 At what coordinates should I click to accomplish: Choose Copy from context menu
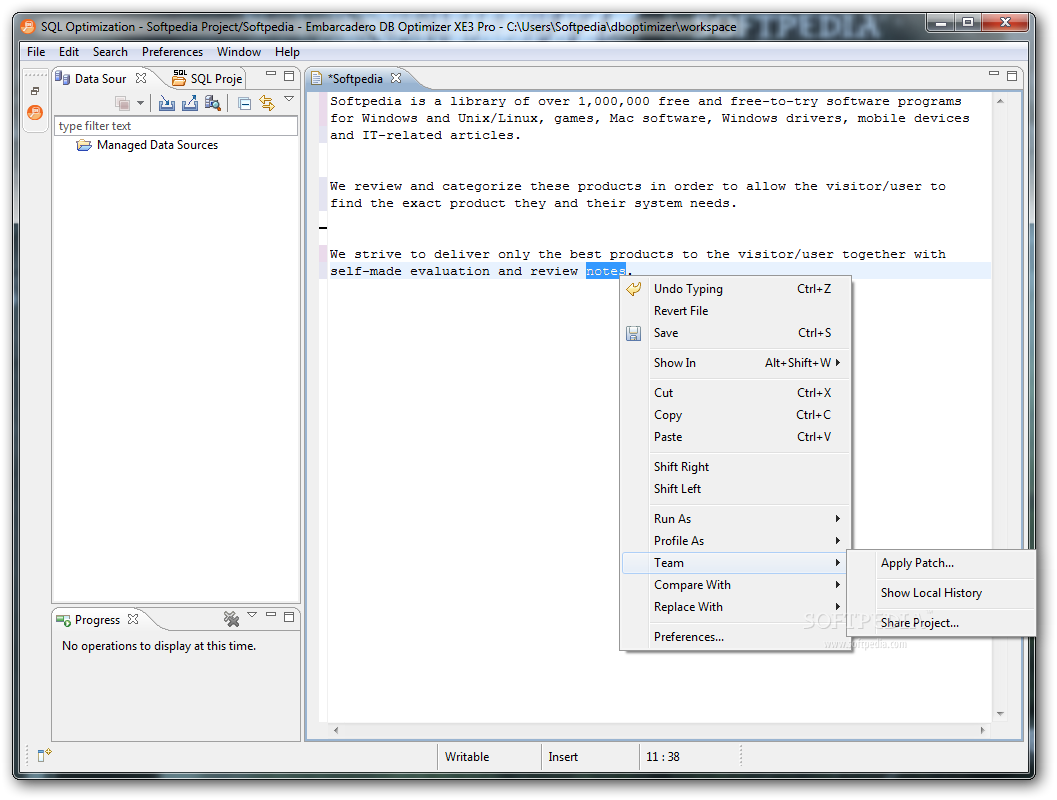(x=736, y=415)
